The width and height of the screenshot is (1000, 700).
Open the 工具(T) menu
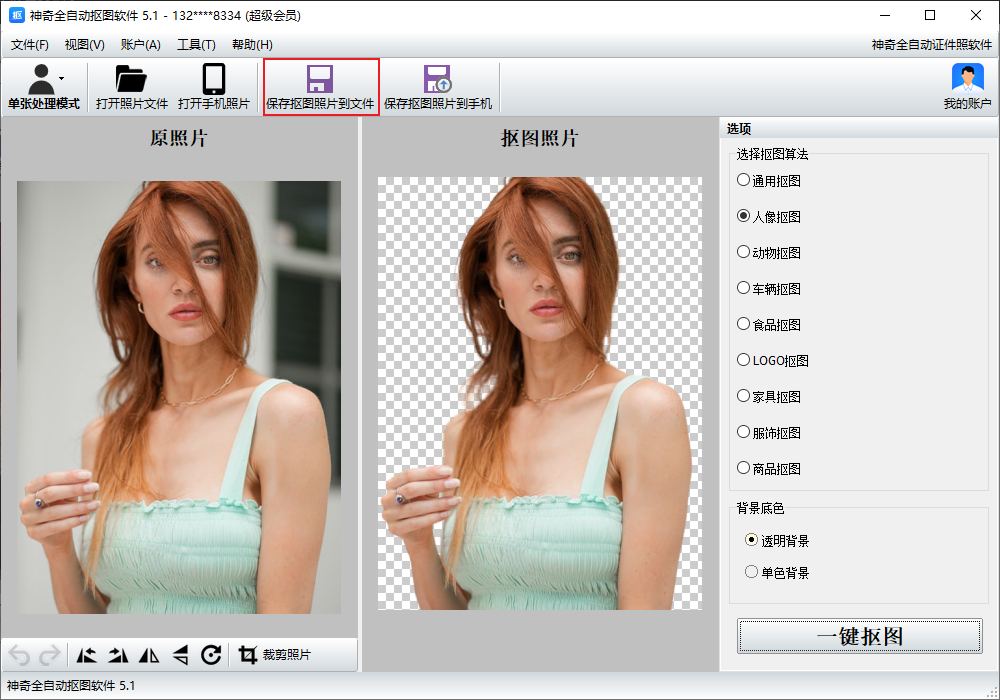[x=196, y=45]
